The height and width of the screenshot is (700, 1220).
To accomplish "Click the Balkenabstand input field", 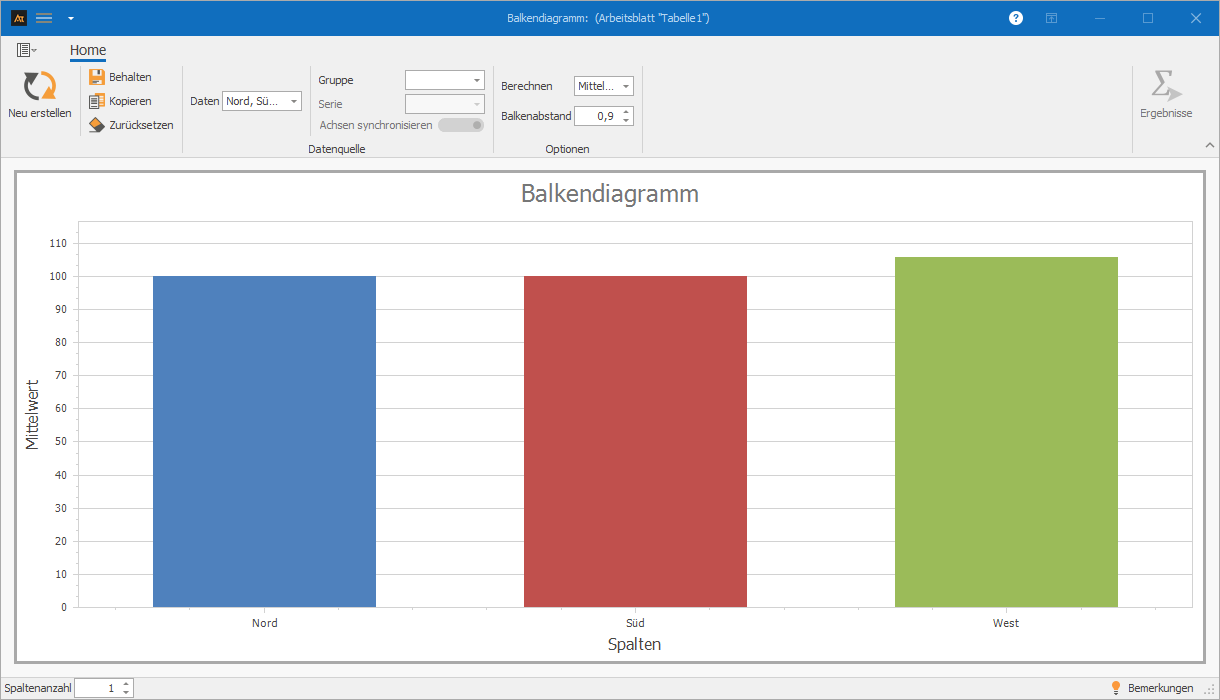I will point(597,116).
